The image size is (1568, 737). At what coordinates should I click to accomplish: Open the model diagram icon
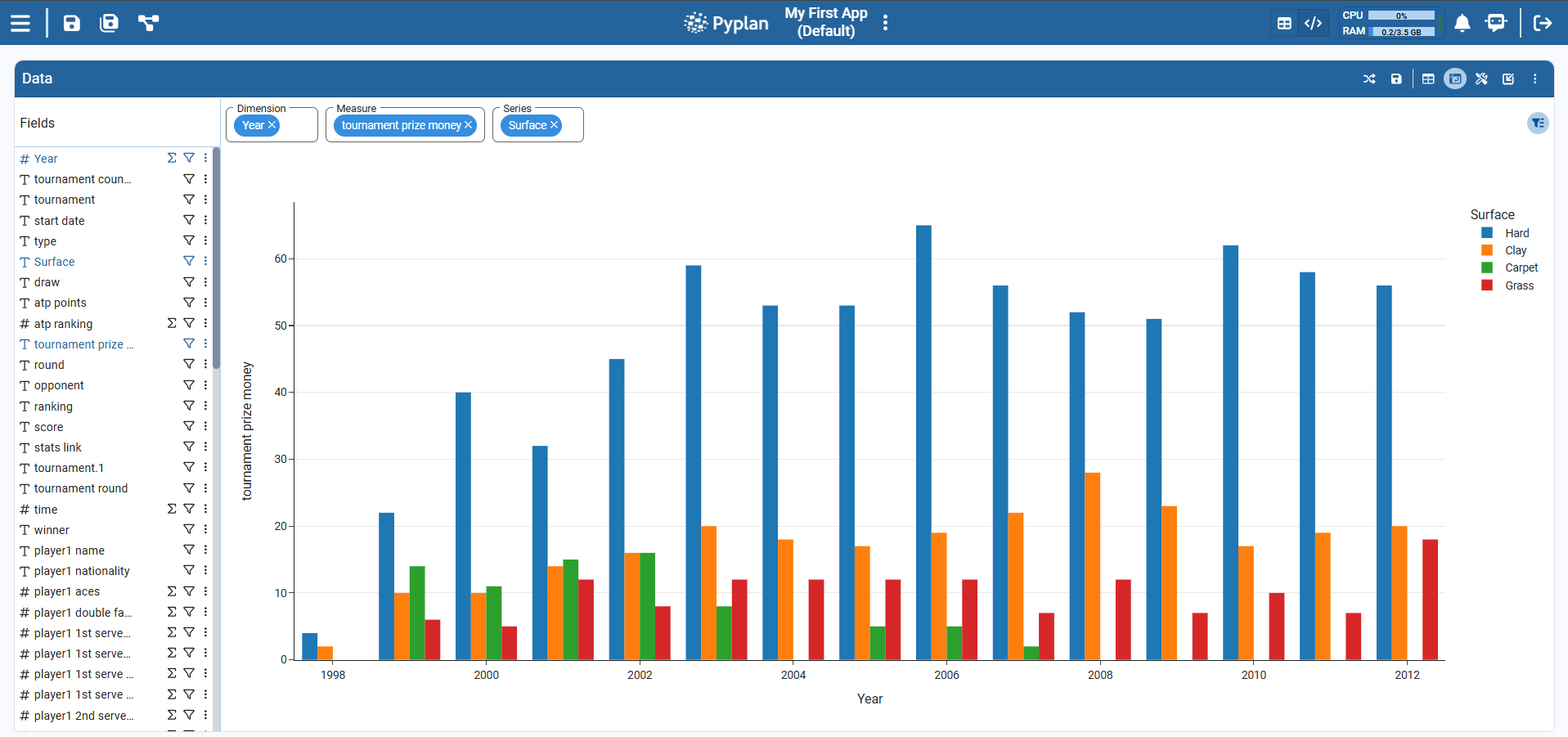(x=148, y=23)
